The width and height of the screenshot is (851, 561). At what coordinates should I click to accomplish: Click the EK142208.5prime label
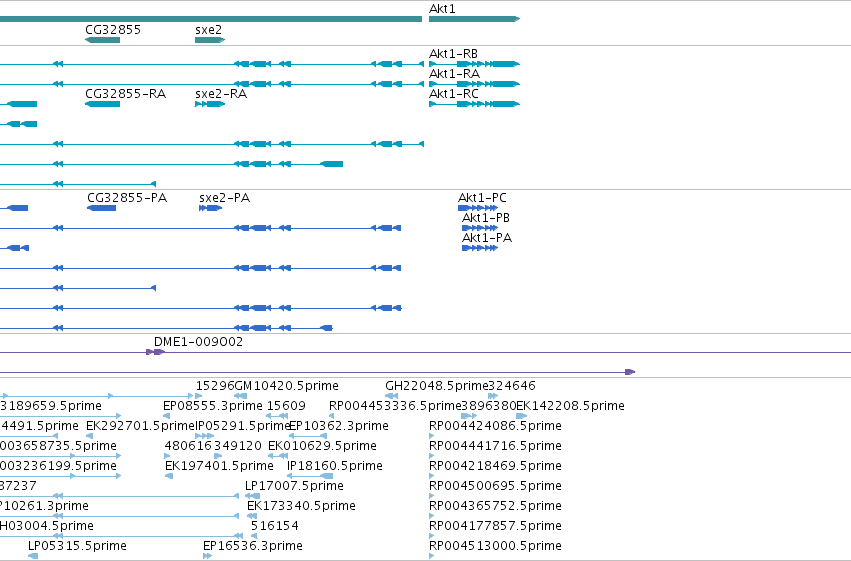click(570, 406)
